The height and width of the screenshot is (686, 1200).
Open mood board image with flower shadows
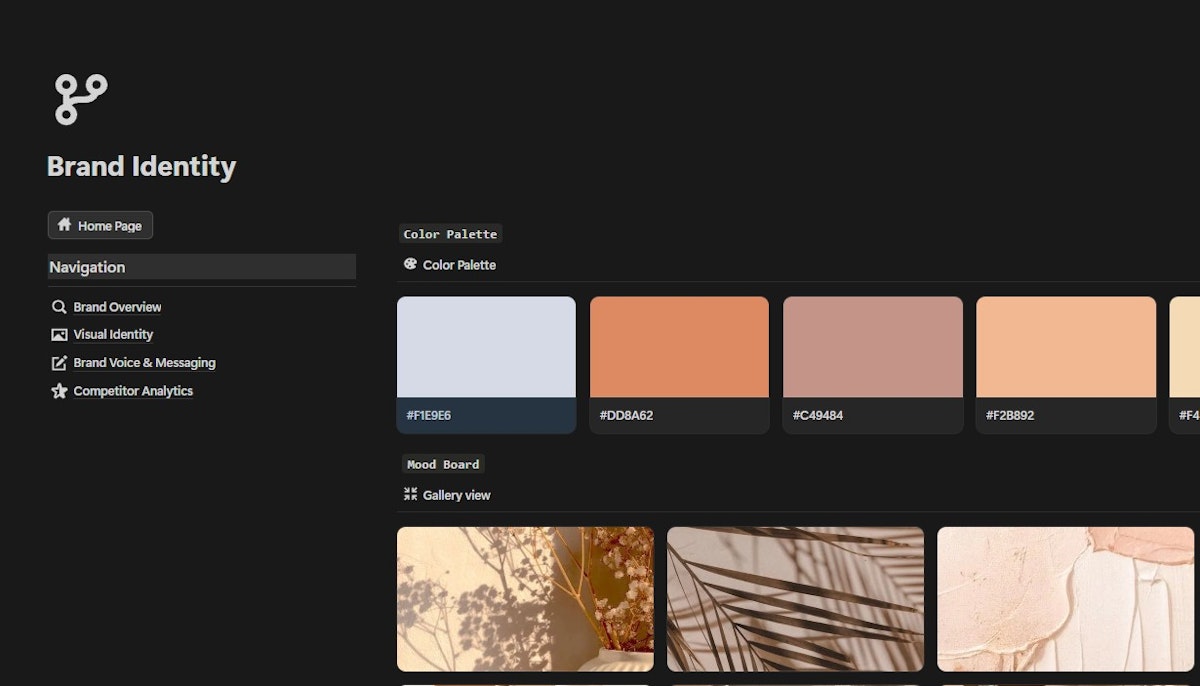(x=525, y=599)
